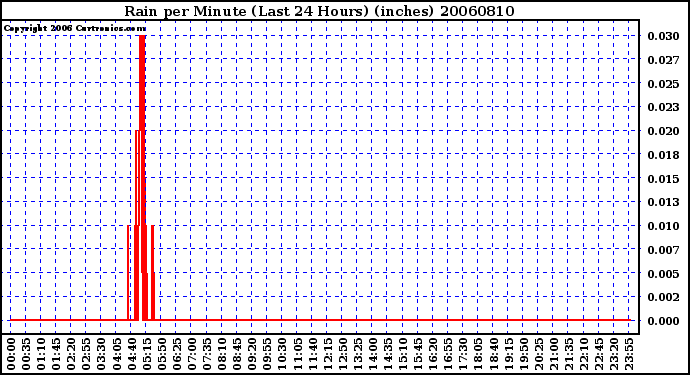Click the time label 05:50
This screenshot has height=375, width=690.
pyautogui.click(x=161, y=354)
